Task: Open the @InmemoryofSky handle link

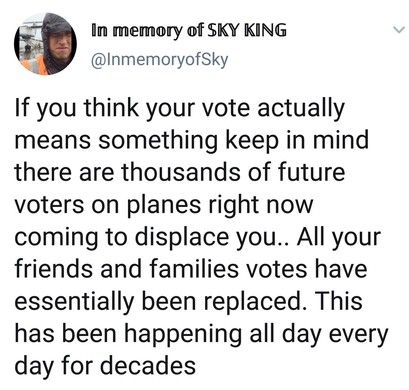Action: (159, 60)
